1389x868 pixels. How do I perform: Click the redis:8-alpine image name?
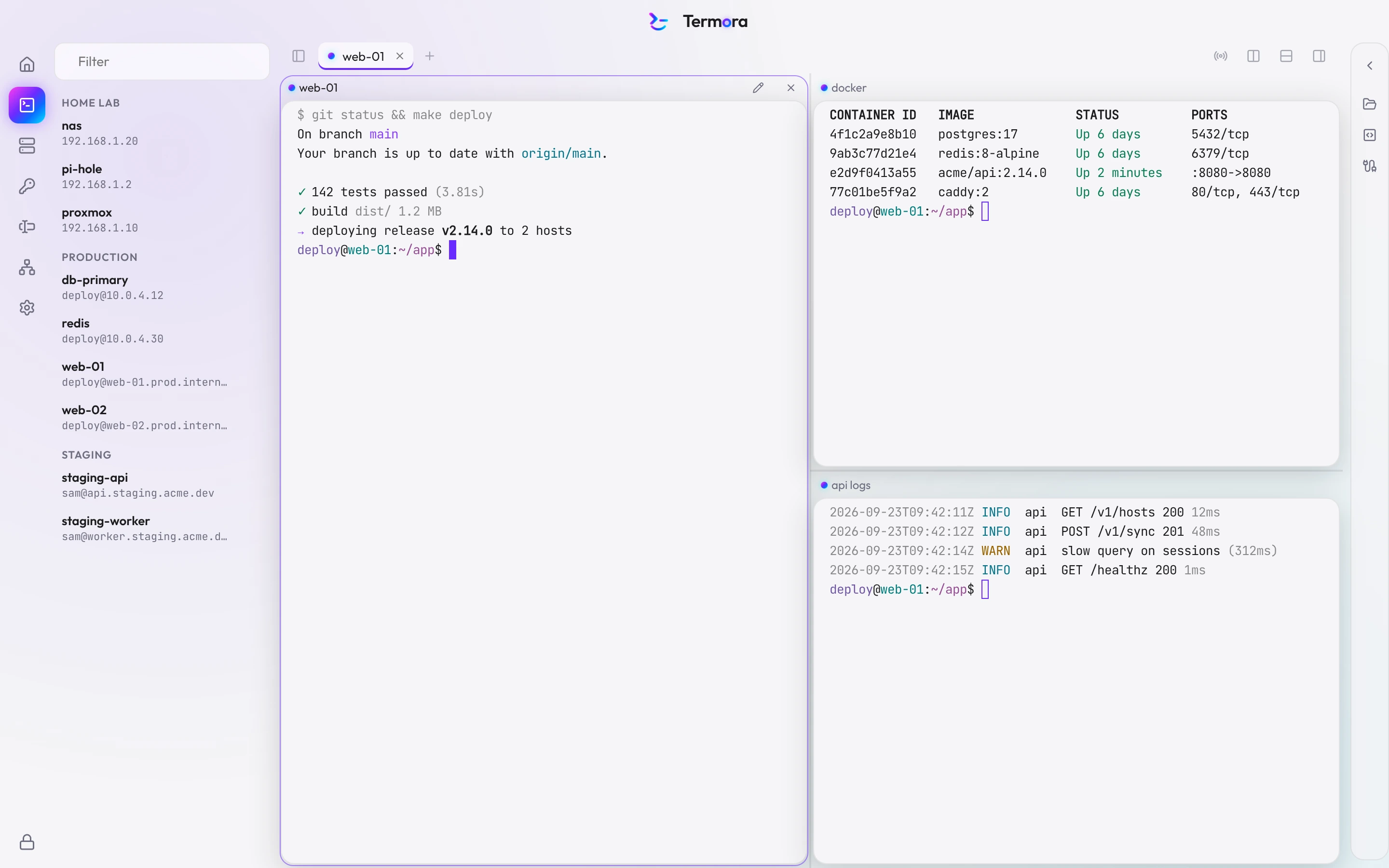[x=988, y=154]
